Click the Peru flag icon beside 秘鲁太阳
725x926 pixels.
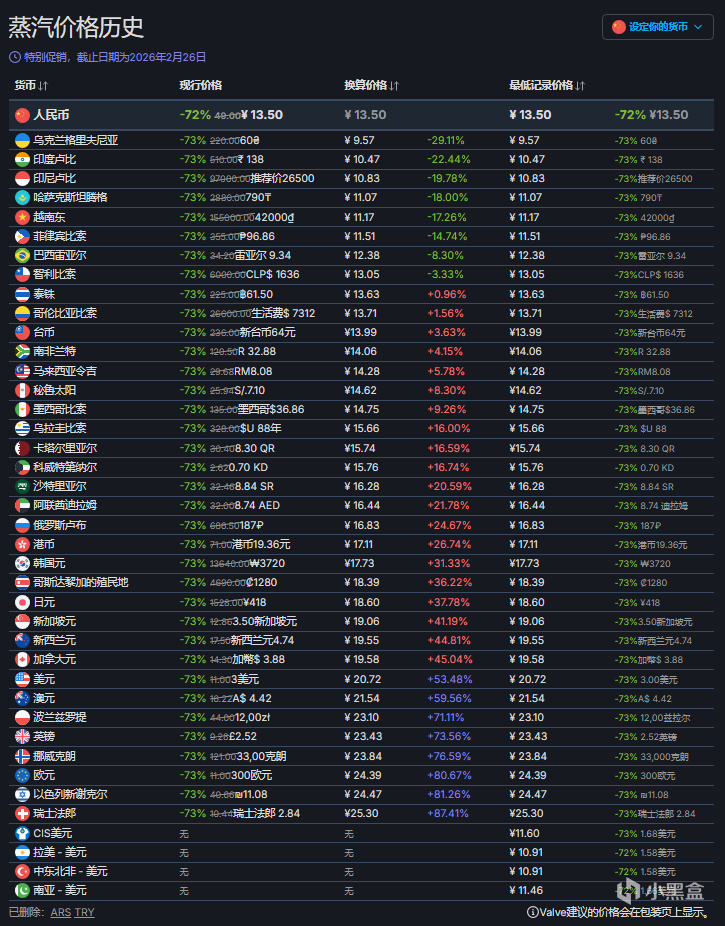pyautogui.click(x=22, y=390)
